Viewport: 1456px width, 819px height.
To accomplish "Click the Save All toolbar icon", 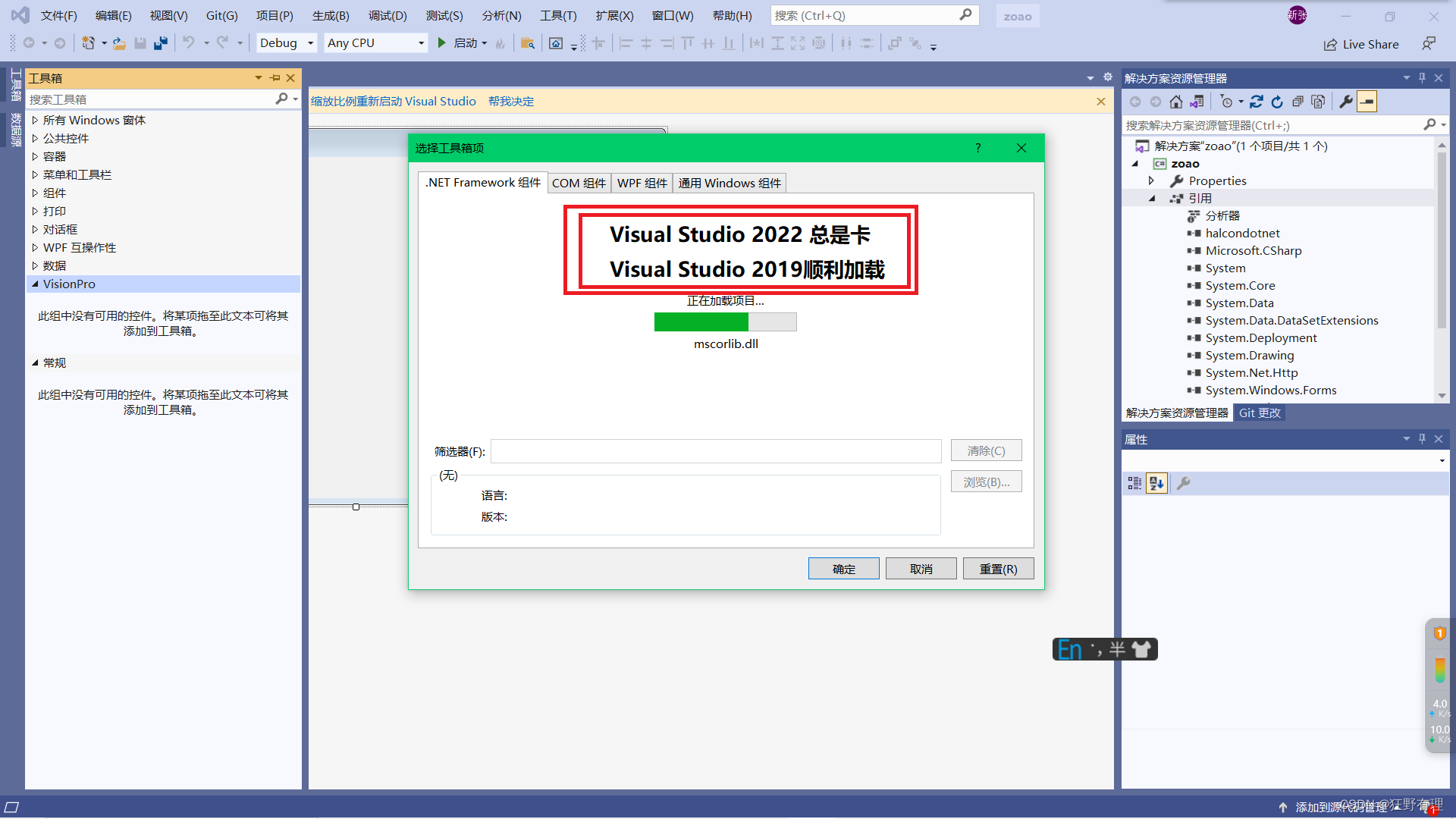I will [160, 43].
